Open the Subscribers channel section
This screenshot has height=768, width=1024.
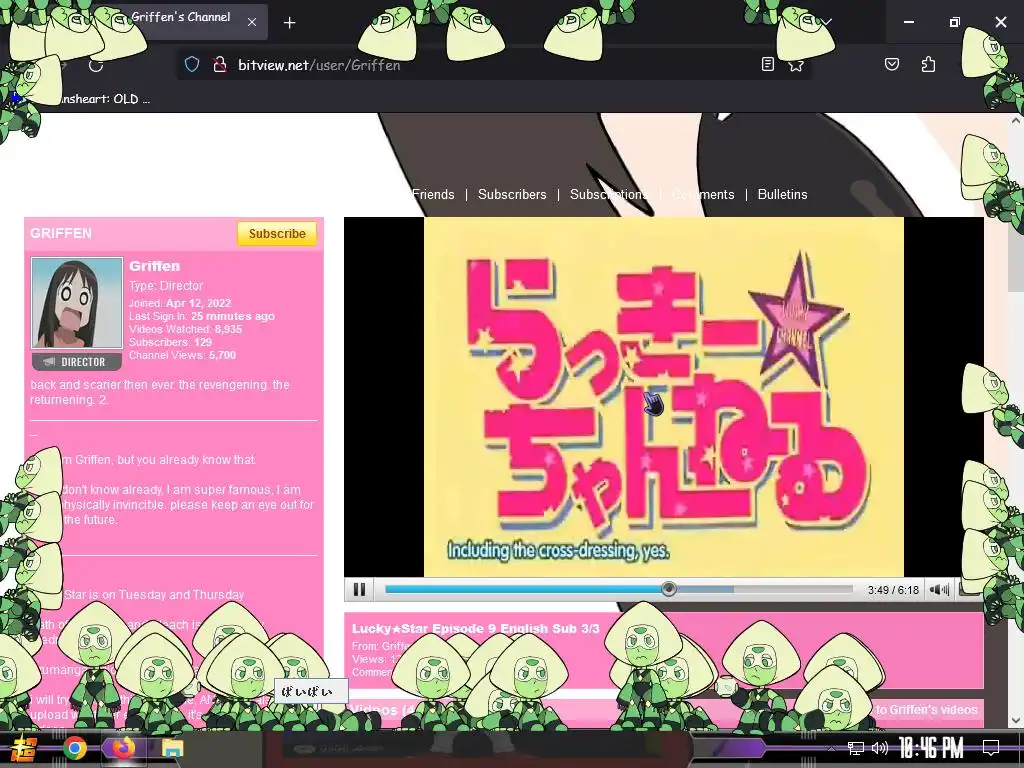pyautogui.click(x=512, y=195)
